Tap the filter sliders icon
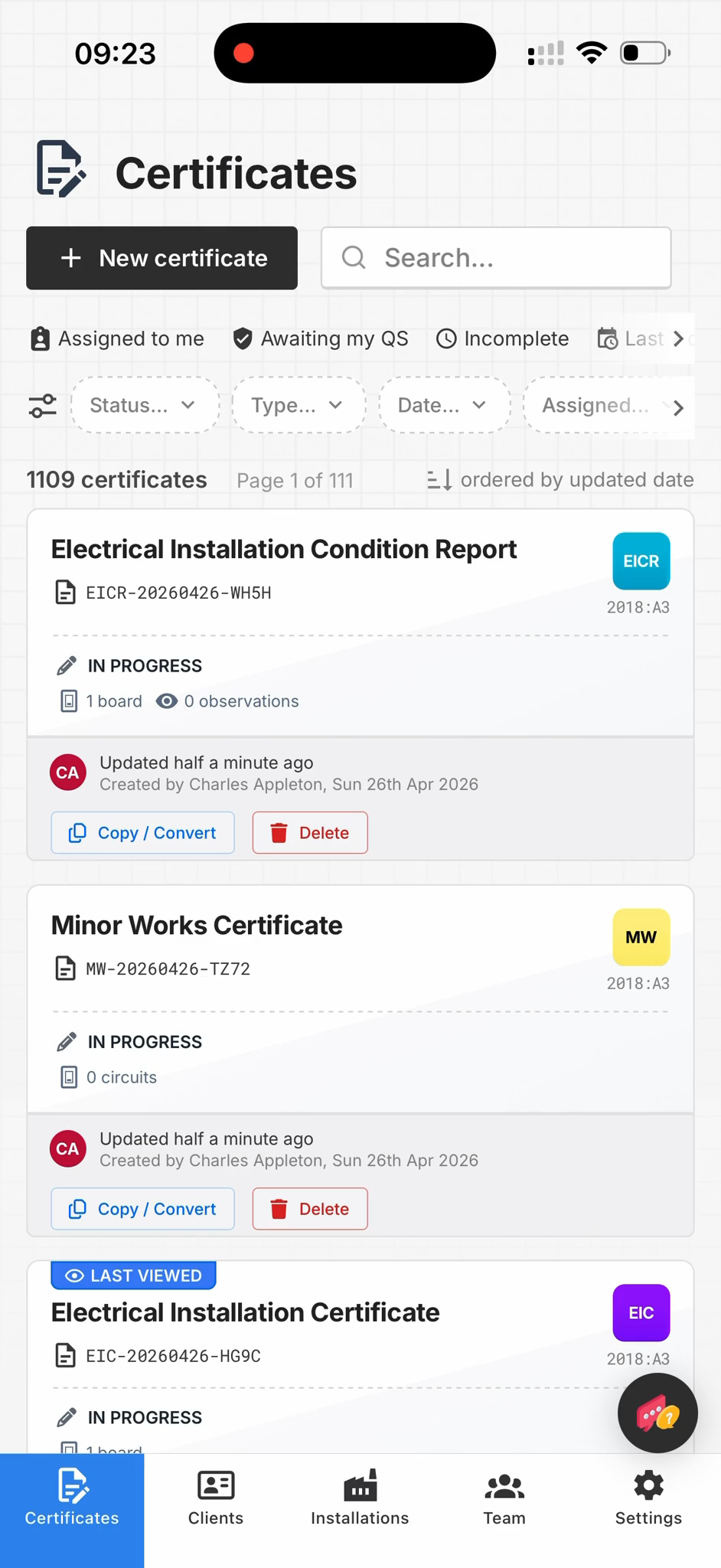The width and height of the screenshot is (721, 1568). pyautogui.click(x=43, y=406)
